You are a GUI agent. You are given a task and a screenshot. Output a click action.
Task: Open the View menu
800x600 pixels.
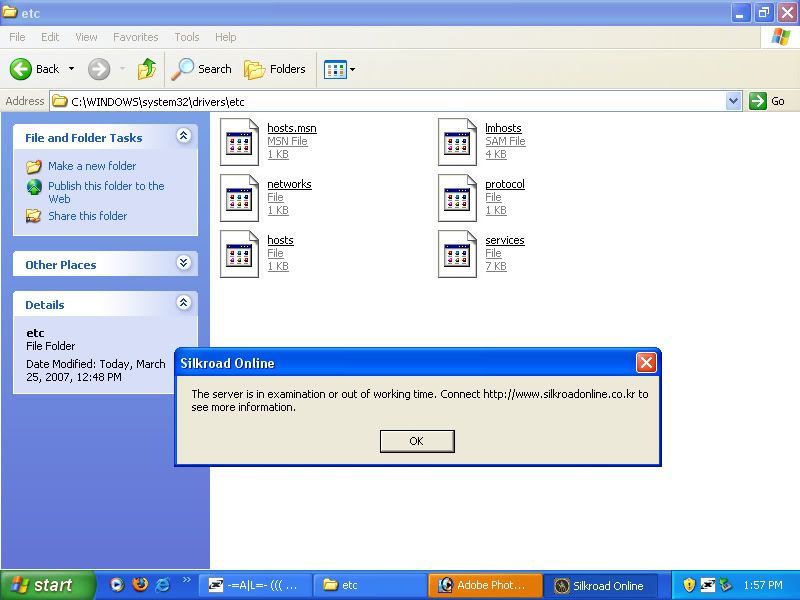coord(86,37)
